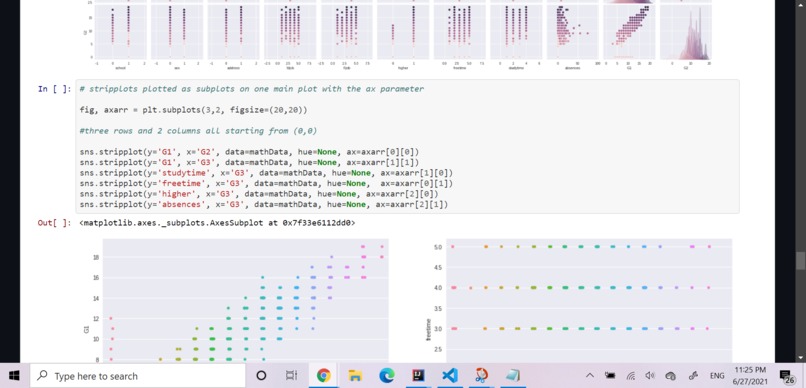This screenshot has width=806, height=388.
Task: Open the IntelliJ IDEA taskbar icon
Action: (418, 376)
